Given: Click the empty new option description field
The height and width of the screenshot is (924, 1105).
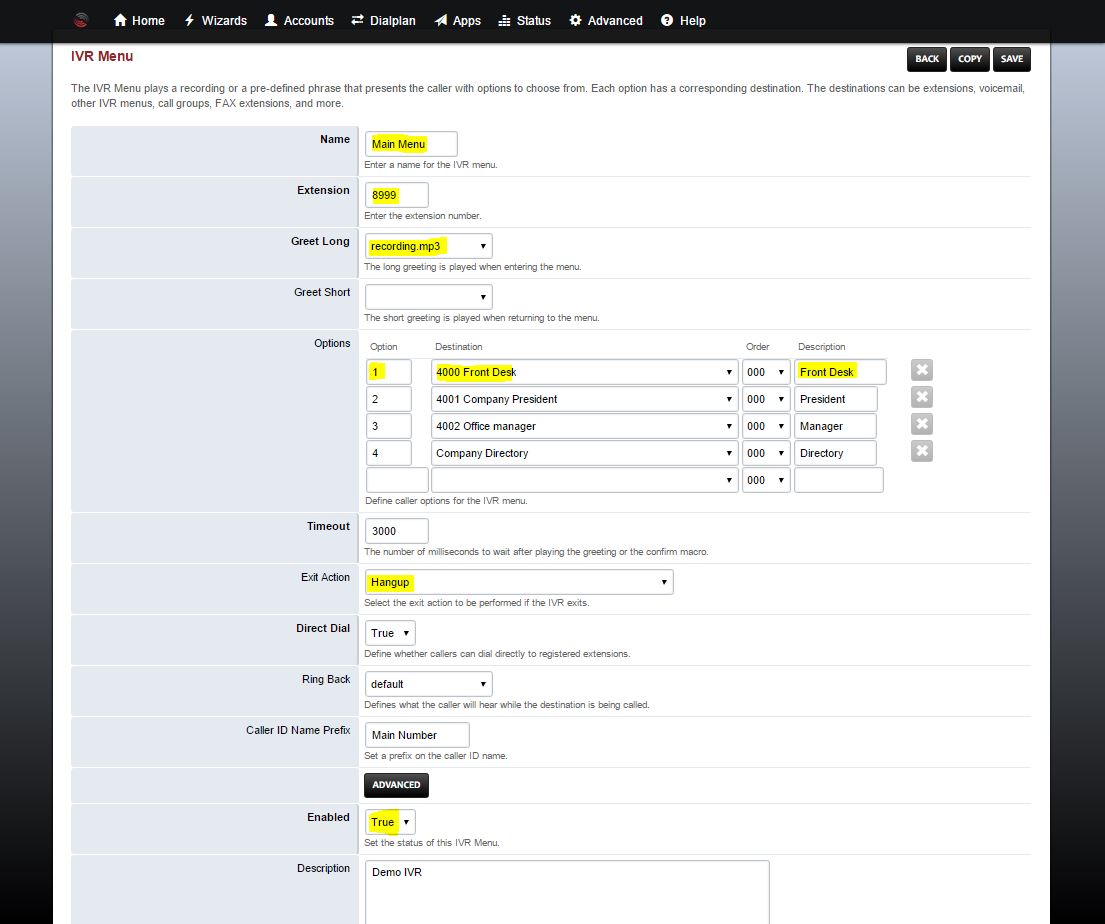Looking at the screenshot, I should 839,480.
